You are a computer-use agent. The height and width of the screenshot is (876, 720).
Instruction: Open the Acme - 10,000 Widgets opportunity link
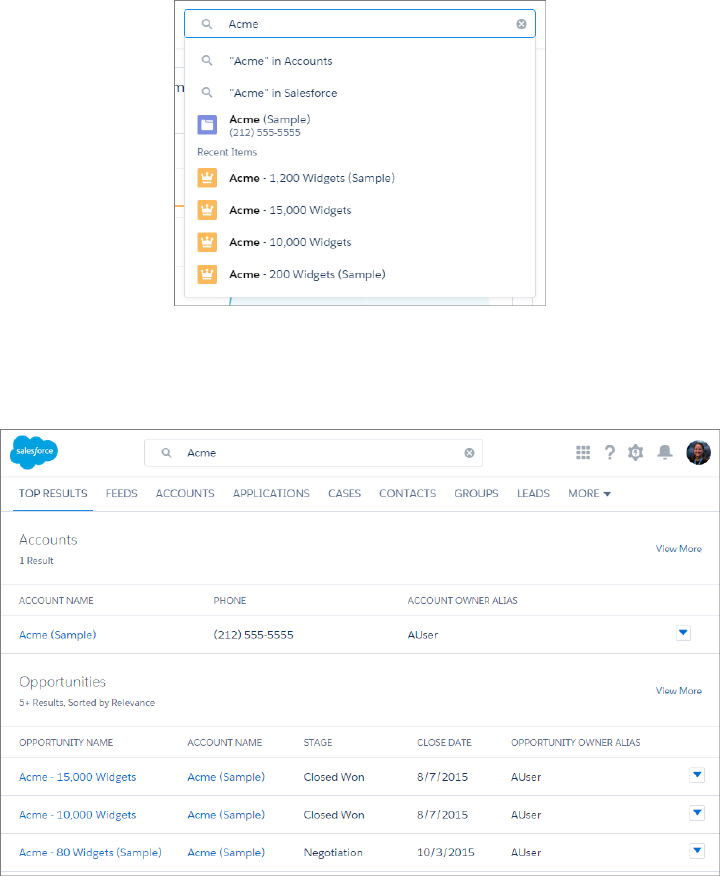click(x=78, y=815)
